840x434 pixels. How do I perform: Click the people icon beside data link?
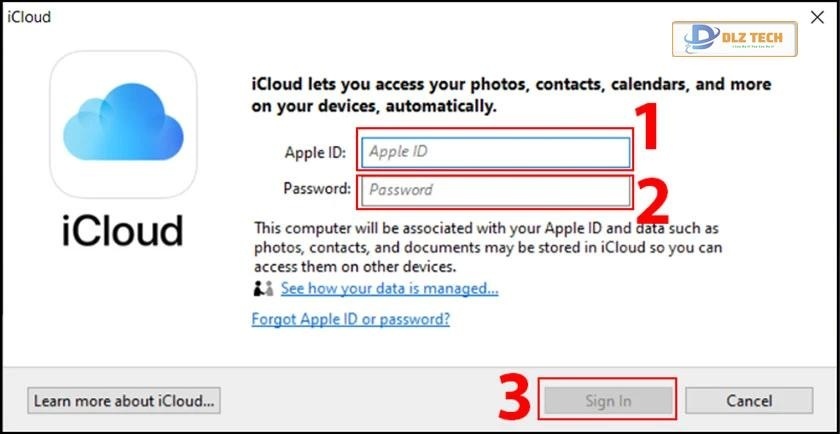(264, 289)
